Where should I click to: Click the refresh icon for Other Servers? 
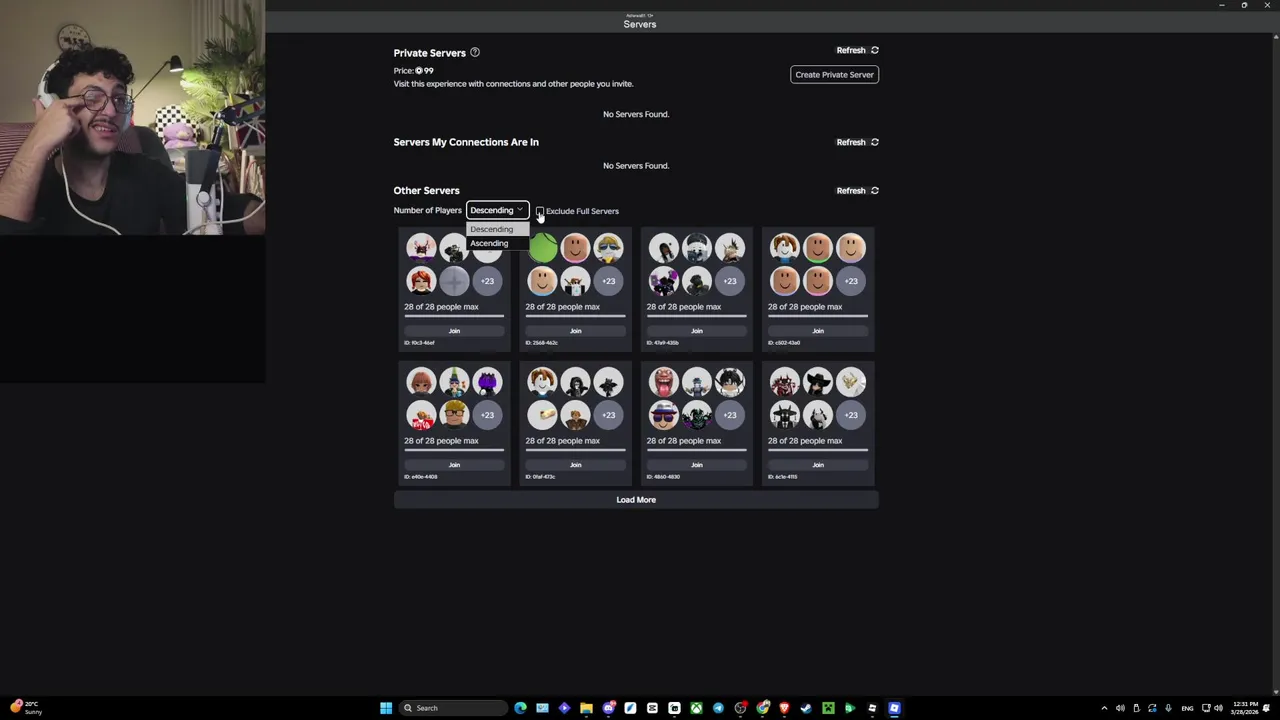tap(874, 190)
